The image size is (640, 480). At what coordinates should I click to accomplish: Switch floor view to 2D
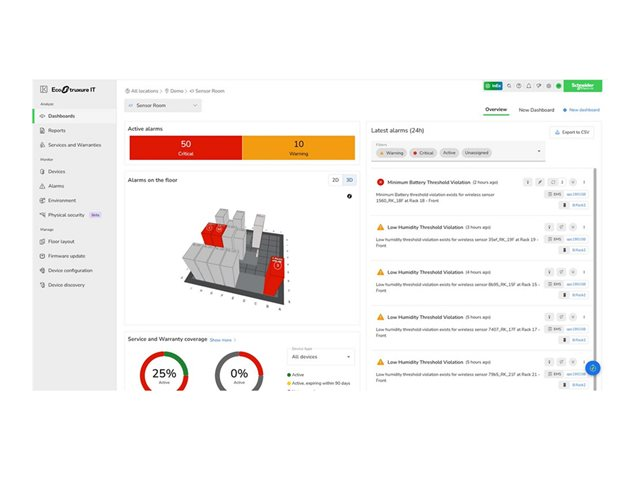[x=335, y=180]
